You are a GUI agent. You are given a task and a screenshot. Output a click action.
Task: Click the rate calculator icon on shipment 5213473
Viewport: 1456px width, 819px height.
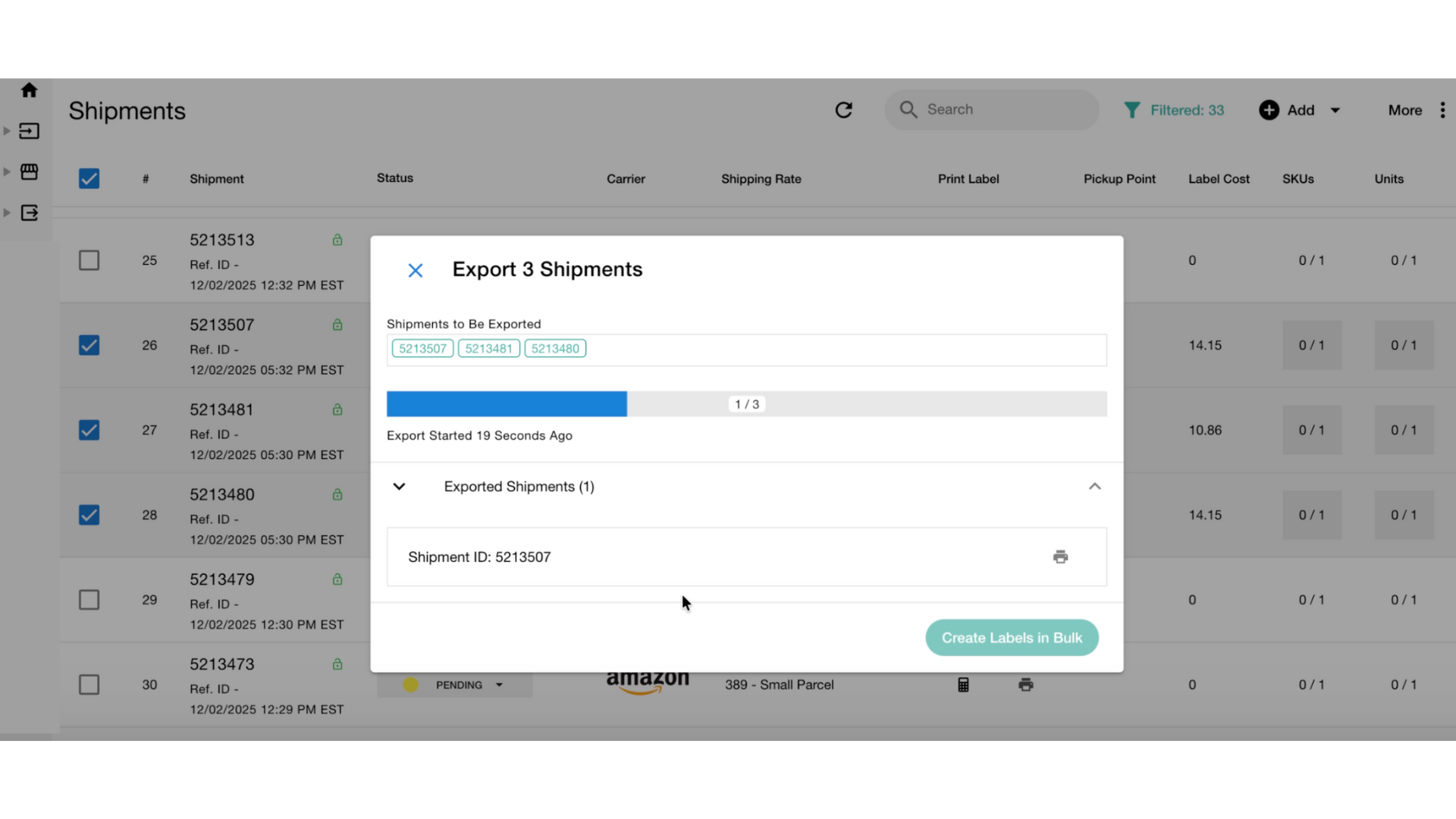click(x=962, y=684)
